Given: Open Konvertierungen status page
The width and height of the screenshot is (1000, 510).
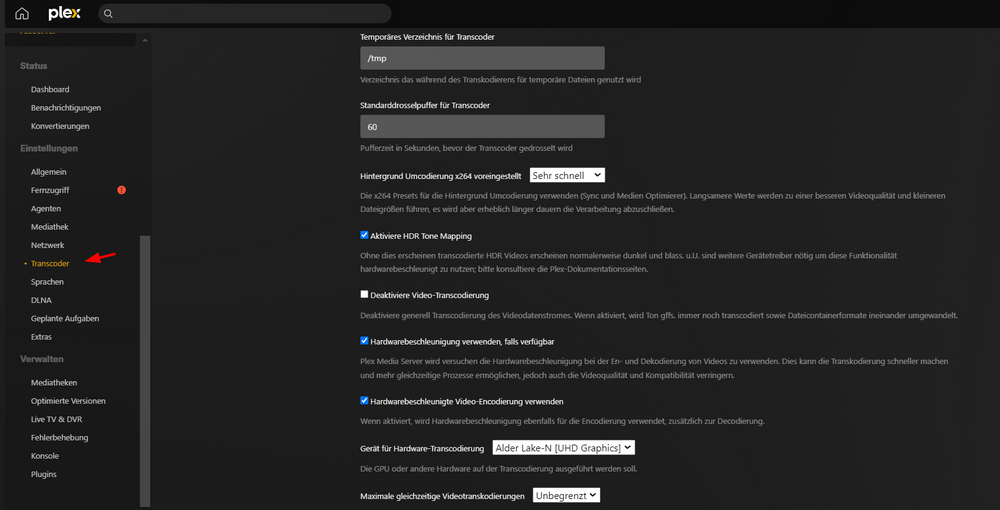Looking at the screenshot, I should click(60, 126).
